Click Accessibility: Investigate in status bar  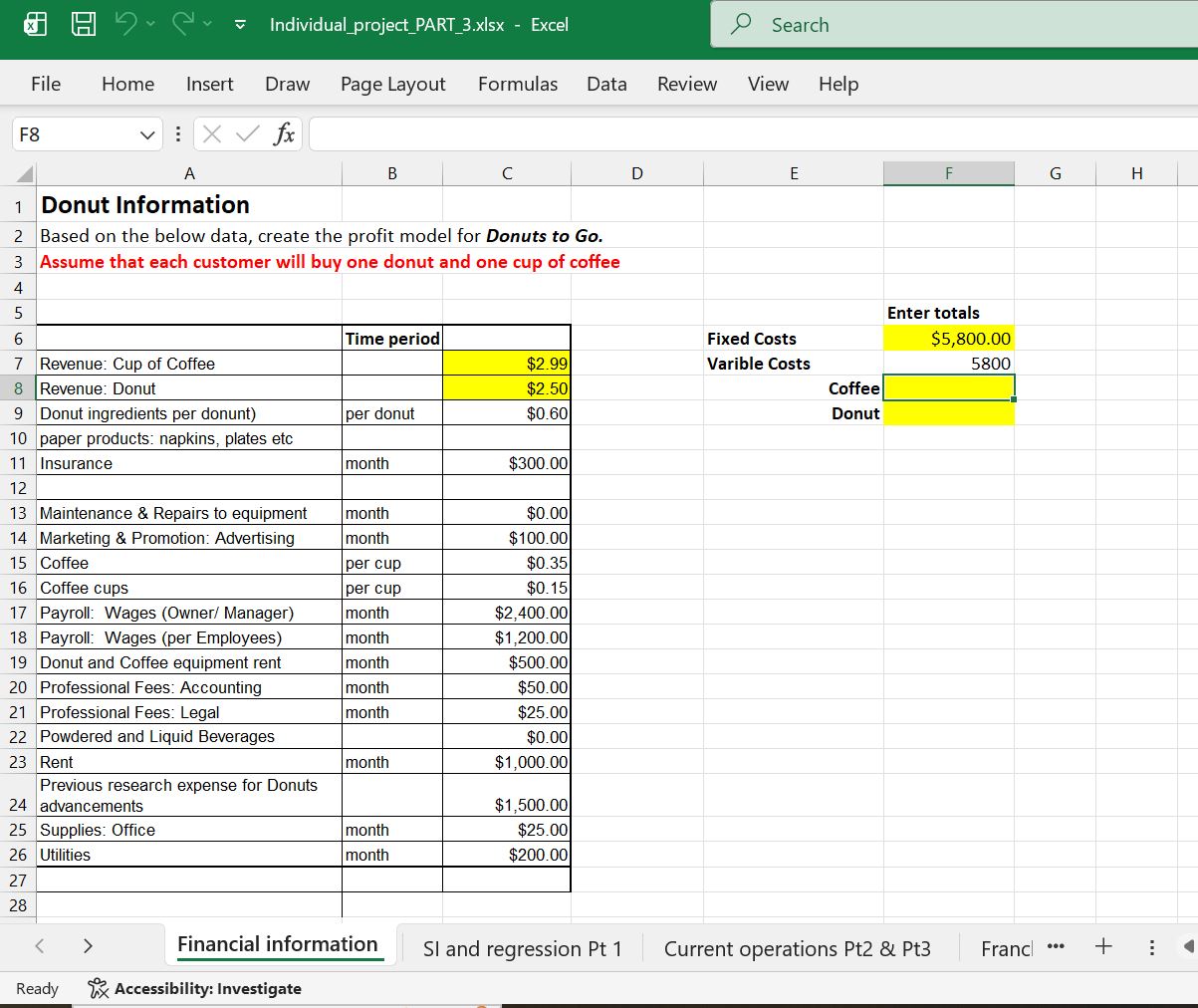195,989
